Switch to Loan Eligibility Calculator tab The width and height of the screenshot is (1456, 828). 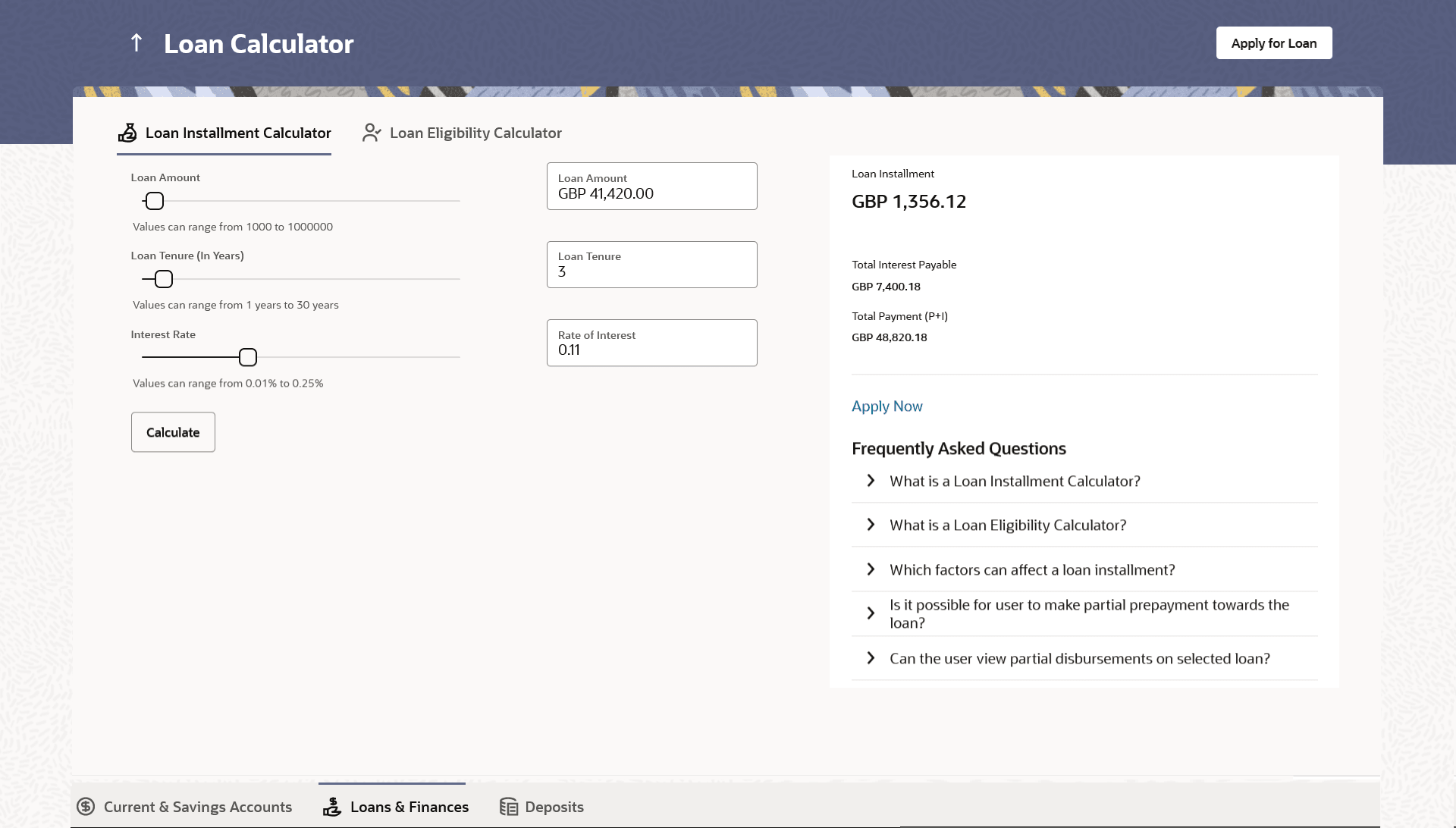pyautogui.click(x=475, y=133)
